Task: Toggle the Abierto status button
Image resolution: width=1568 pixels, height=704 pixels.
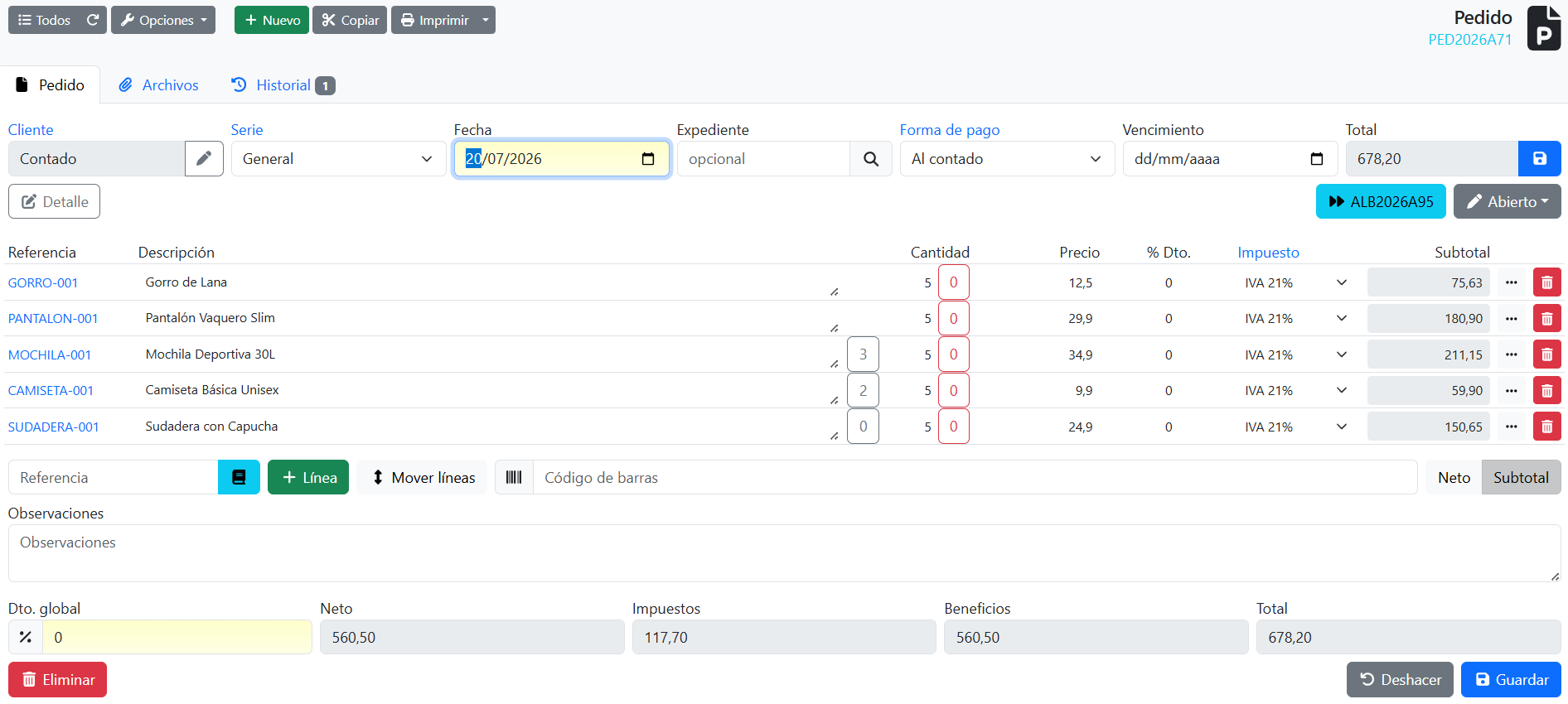Action: (x=1507, y=202)
